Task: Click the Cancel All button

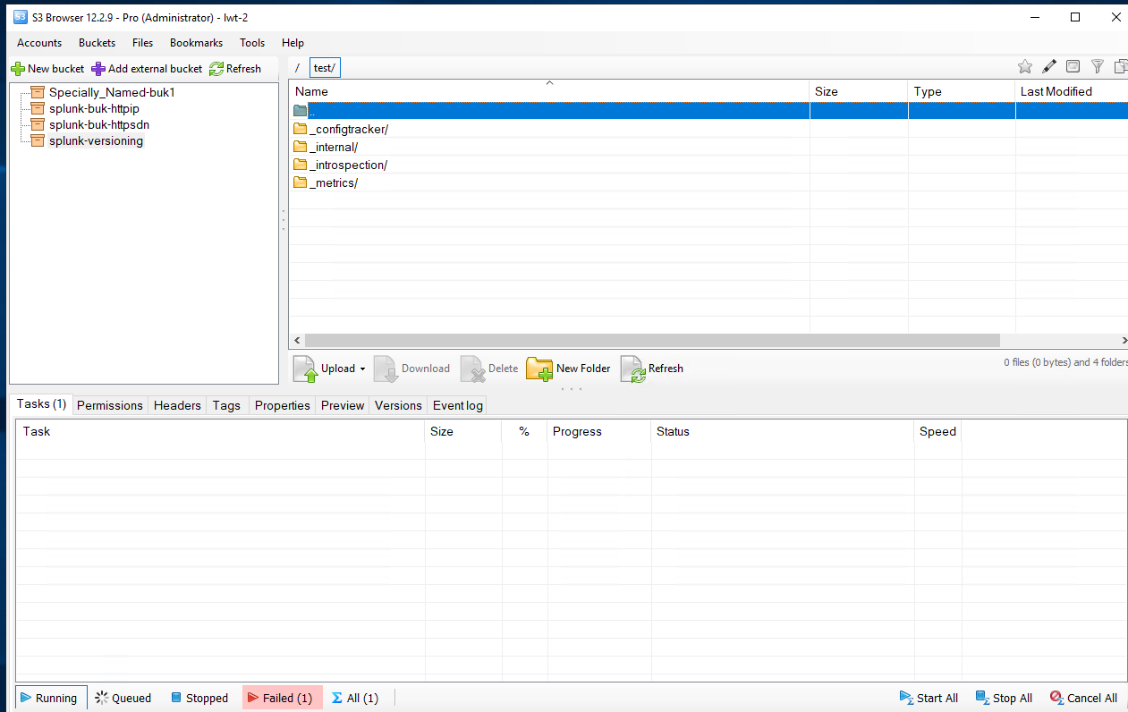Action: tap(1083, 698)
